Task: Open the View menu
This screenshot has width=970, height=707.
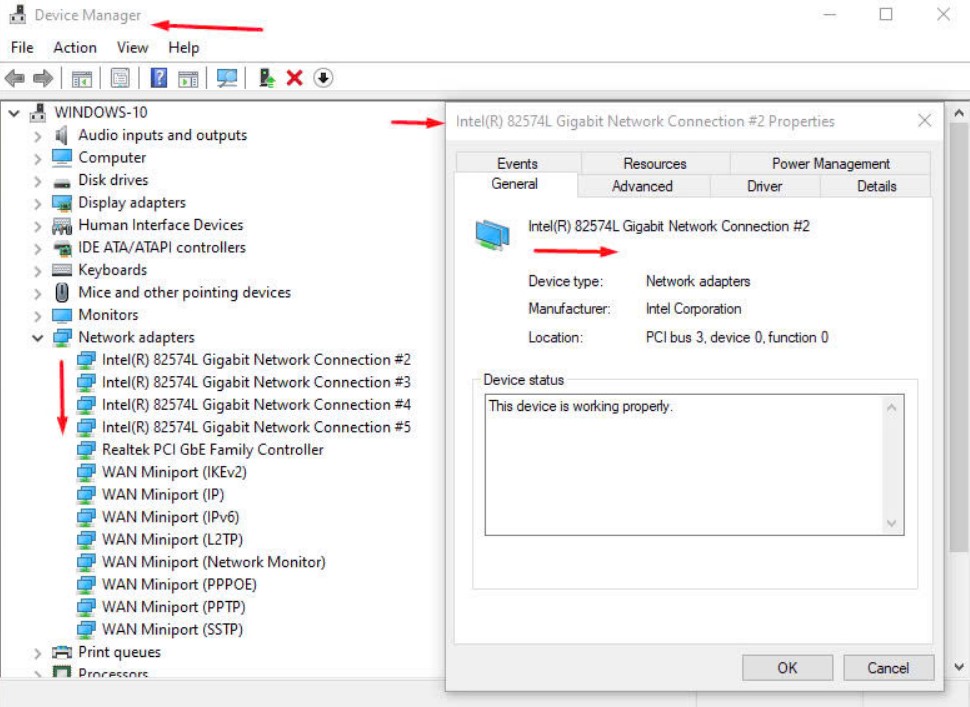Action: [132, 48]
